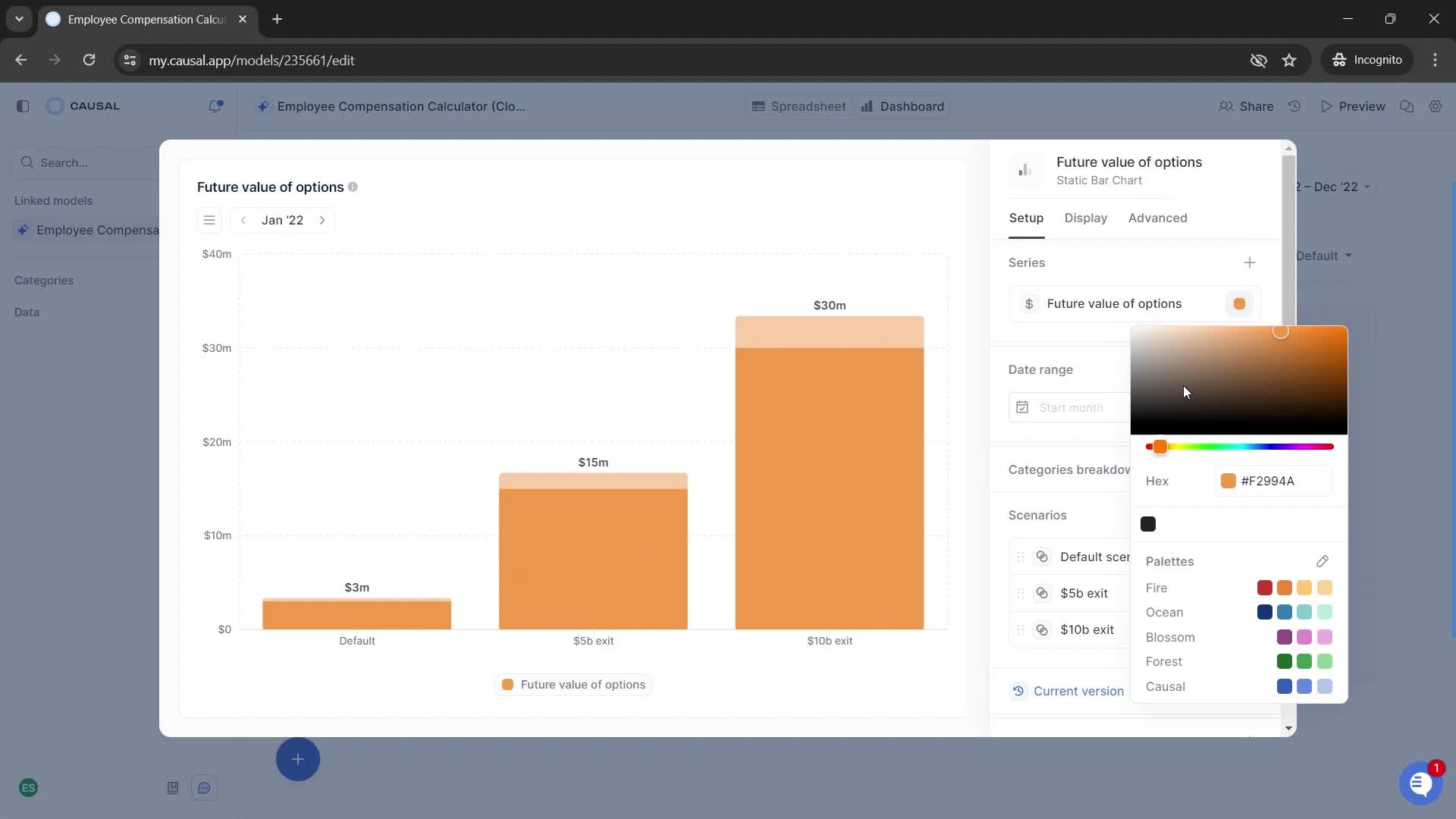Click the current version restore icon

[x=1019, y=690]
